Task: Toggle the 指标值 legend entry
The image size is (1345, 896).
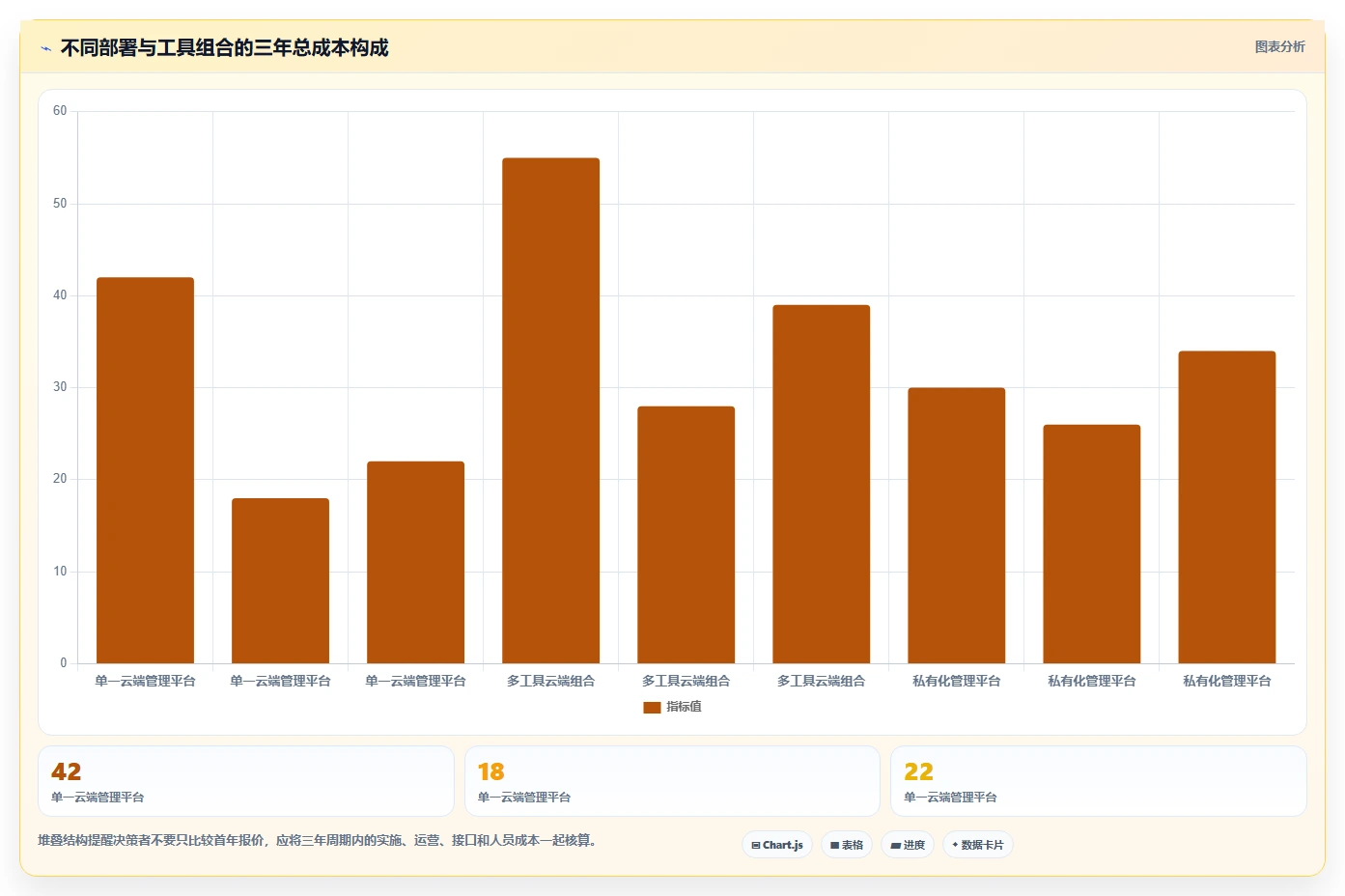Action: point(673,707)
